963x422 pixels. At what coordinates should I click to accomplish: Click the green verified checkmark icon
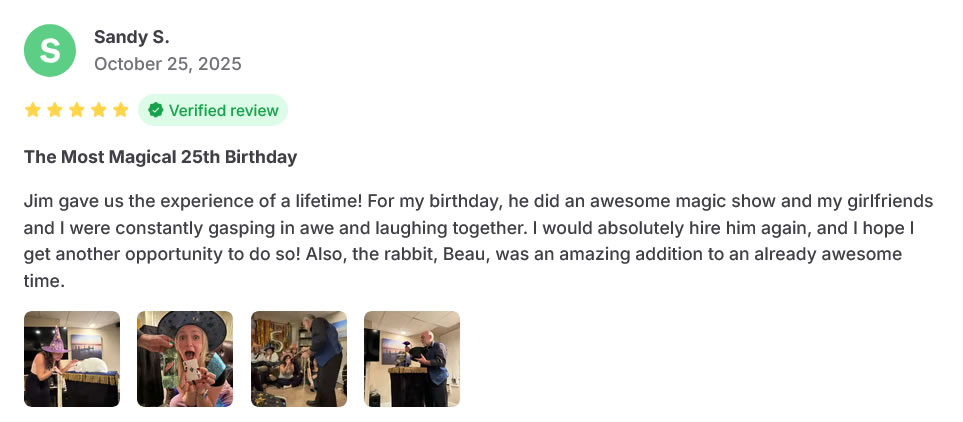[156, 110]
